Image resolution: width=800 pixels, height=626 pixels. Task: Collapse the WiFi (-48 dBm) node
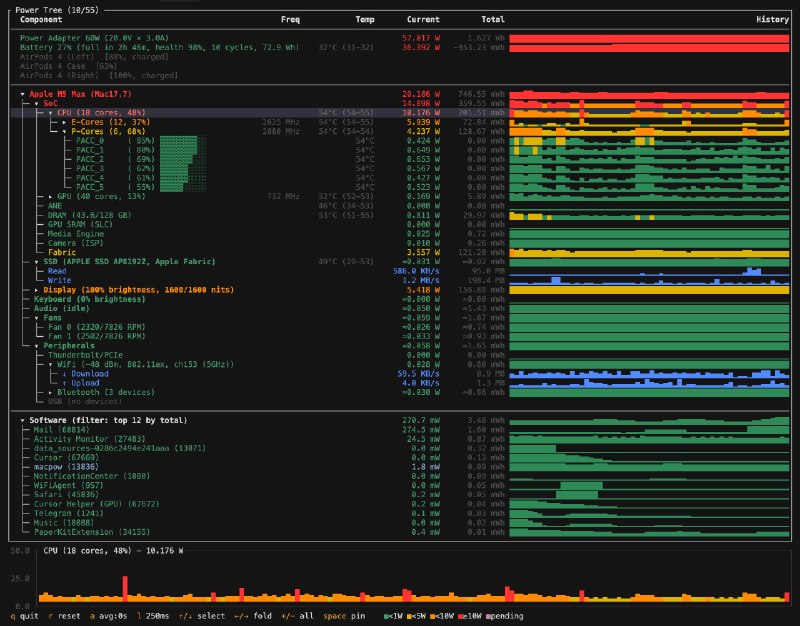point(51,364)
